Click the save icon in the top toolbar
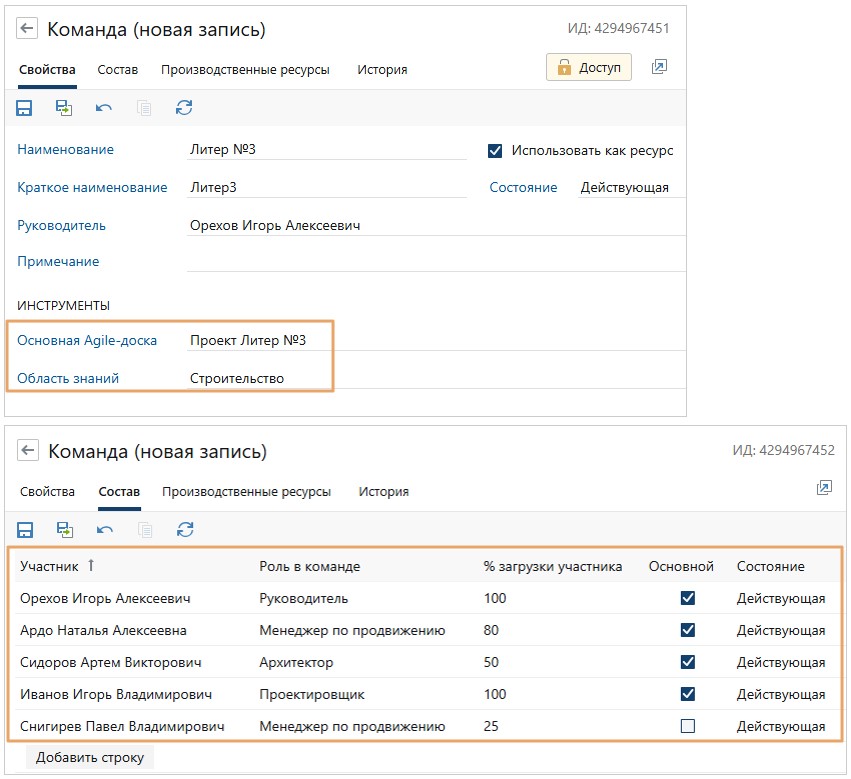Screen dimensions: 851x779 25,108
